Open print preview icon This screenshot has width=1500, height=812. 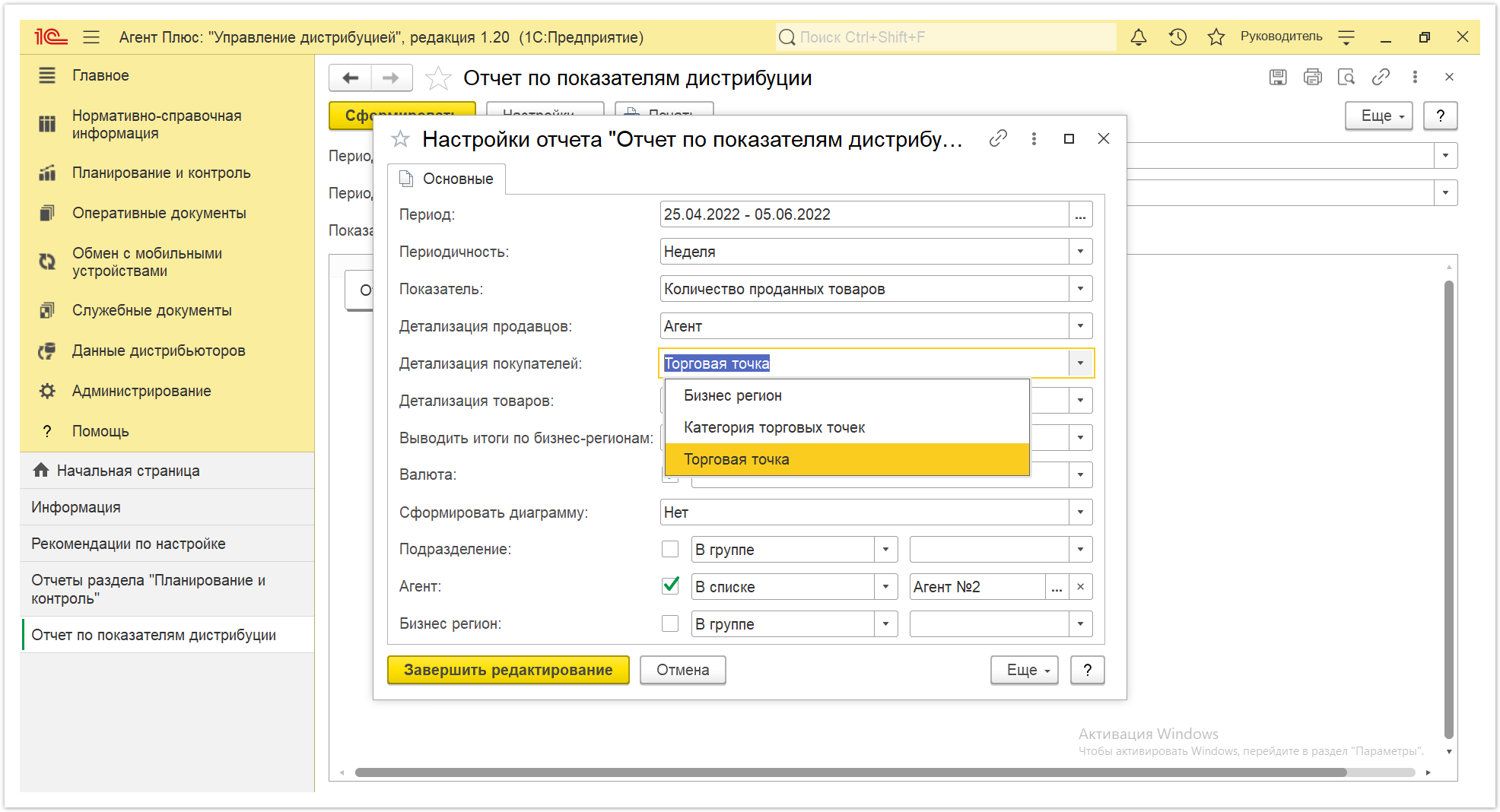point(1346,77)
